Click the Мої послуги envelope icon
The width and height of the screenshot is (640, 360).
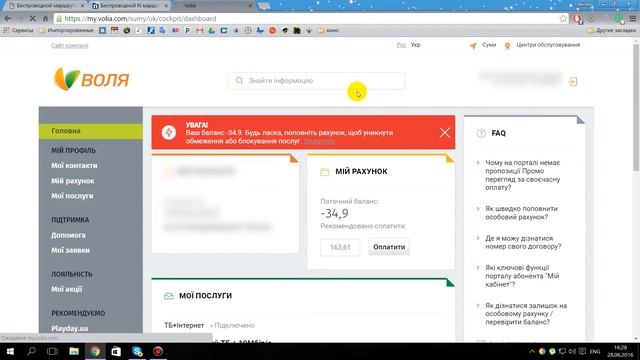[x=169, y=296]
